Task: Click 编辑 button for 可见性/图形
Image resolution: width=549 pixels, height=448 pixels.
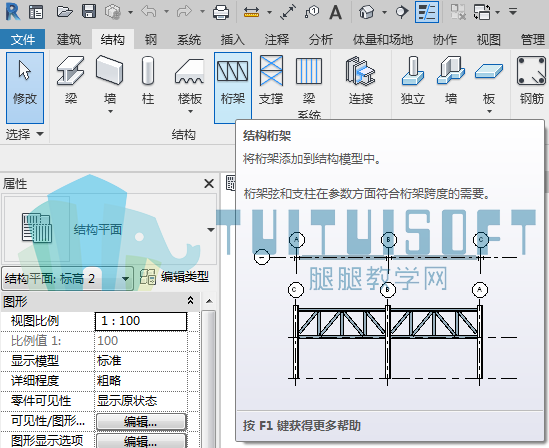Action: point(141,422)
